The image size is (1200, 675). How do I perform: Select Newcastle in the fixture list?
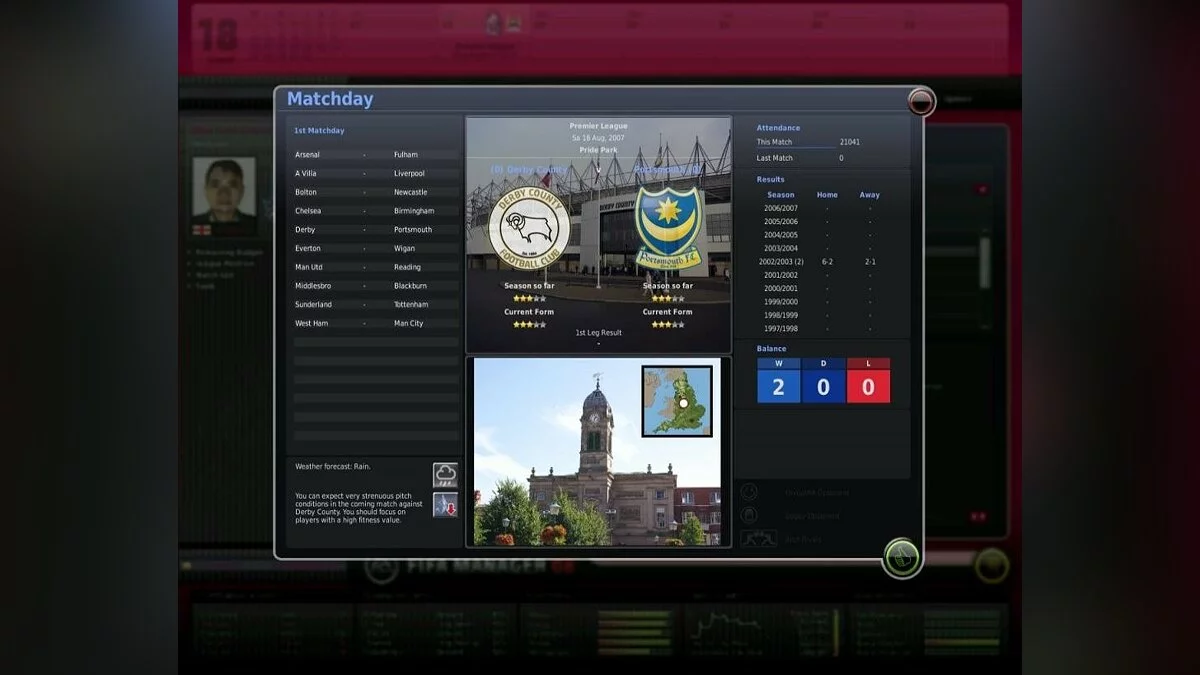point(410,192)
